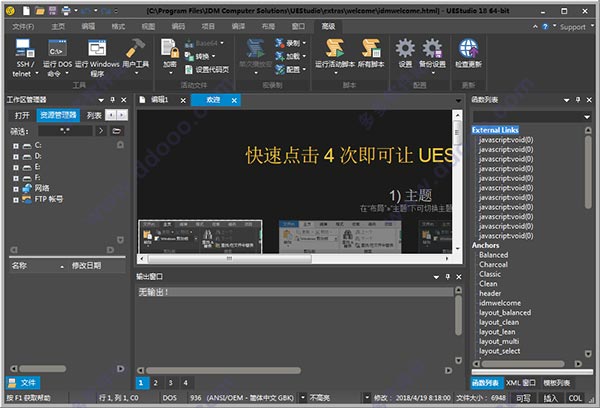600x408 pixels.
Task: Switch to the 格式 ribbon tab
Action: [118, 26]
